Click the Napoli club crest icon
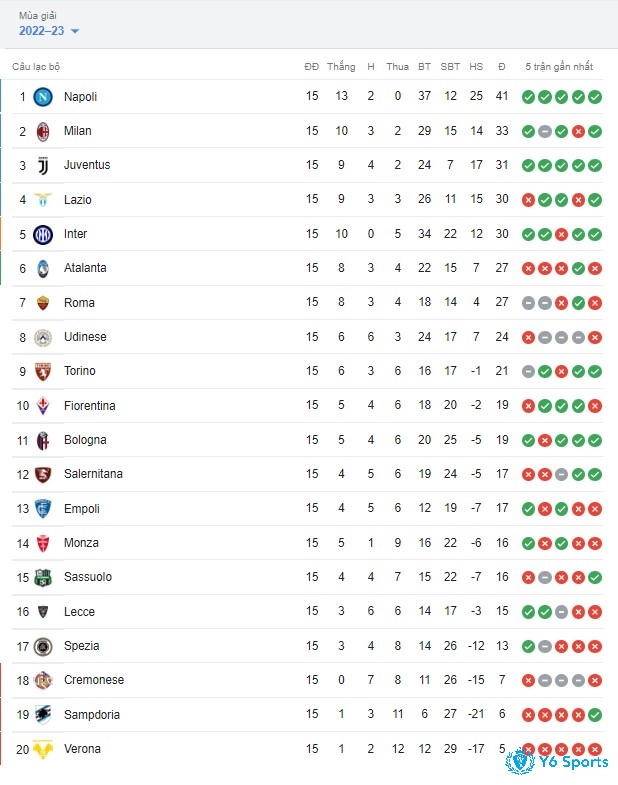The height and width of the screenshot is (785, 618). coord(43,97)
